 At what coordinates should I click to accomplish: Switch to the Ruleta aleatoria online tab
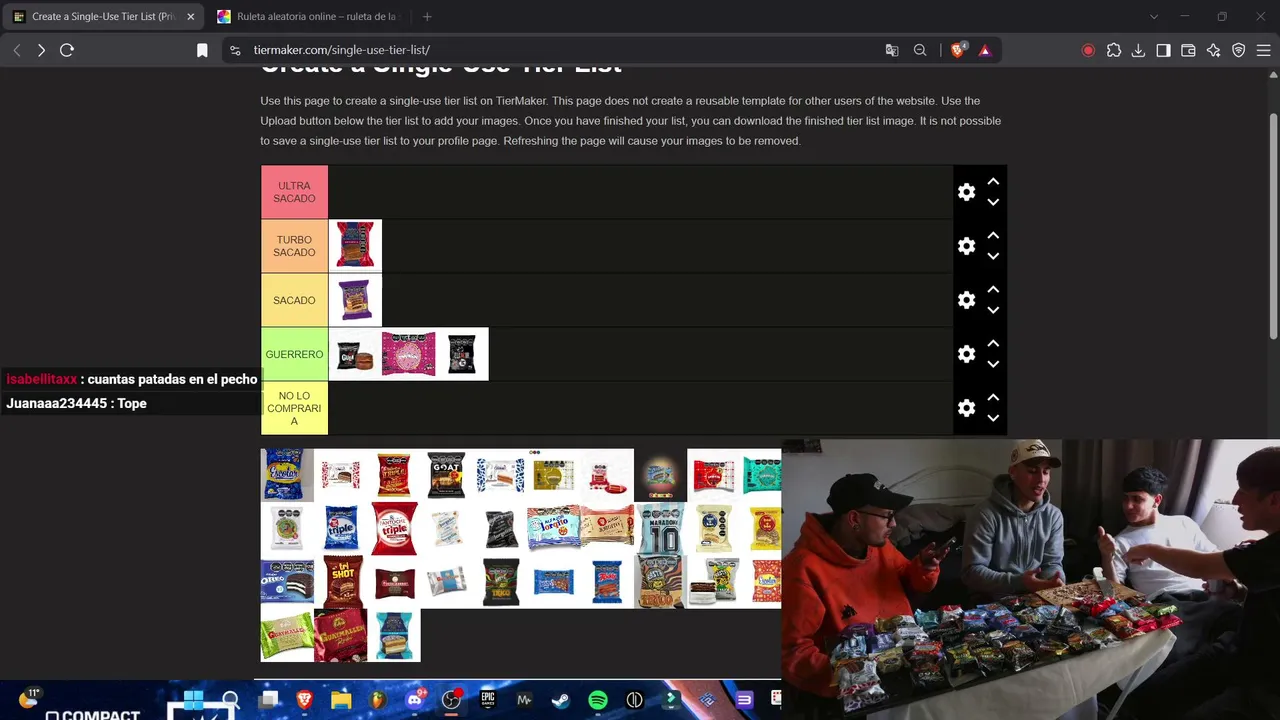click(309, 17)
